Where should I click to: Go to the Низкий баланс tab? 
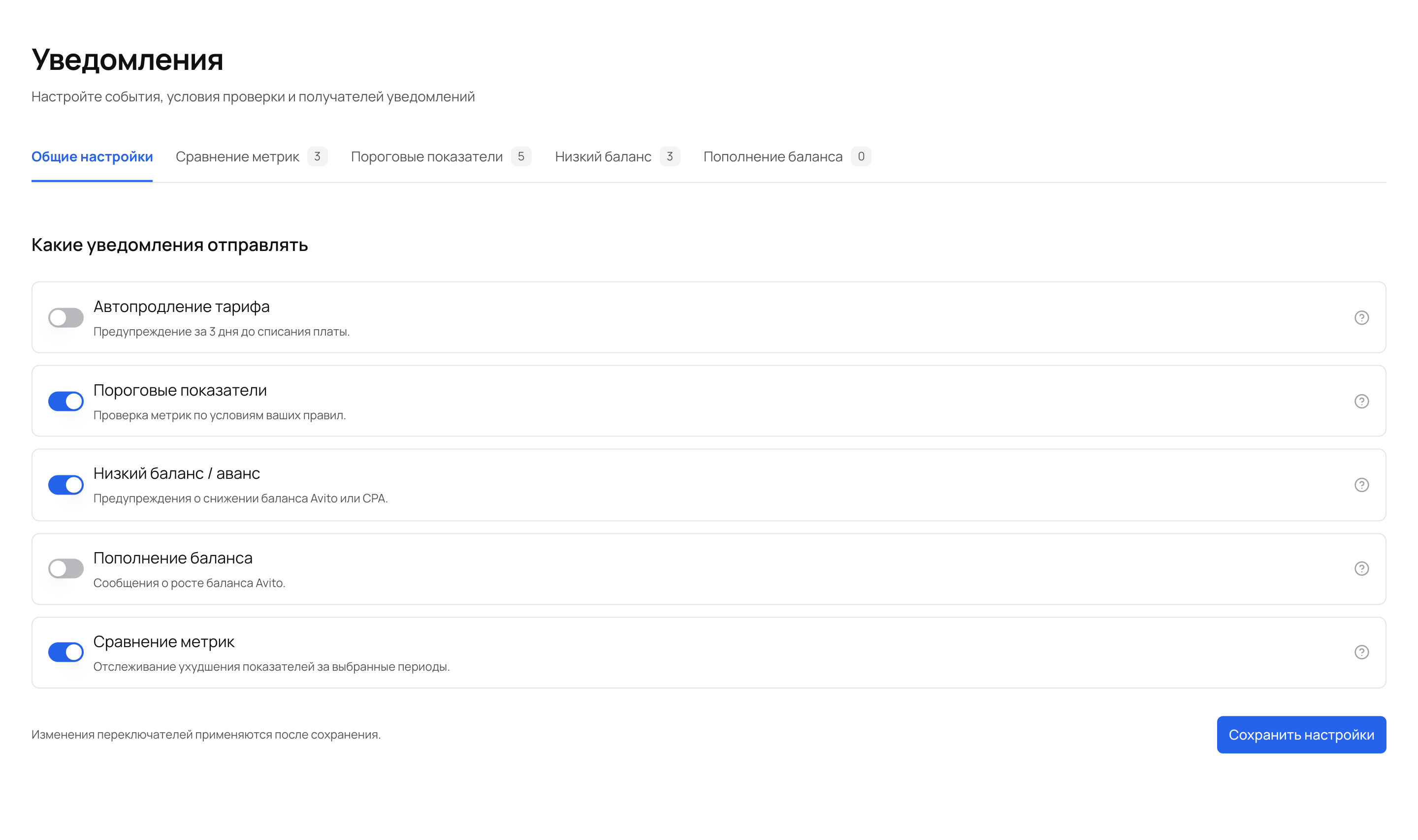click(617, 157)
